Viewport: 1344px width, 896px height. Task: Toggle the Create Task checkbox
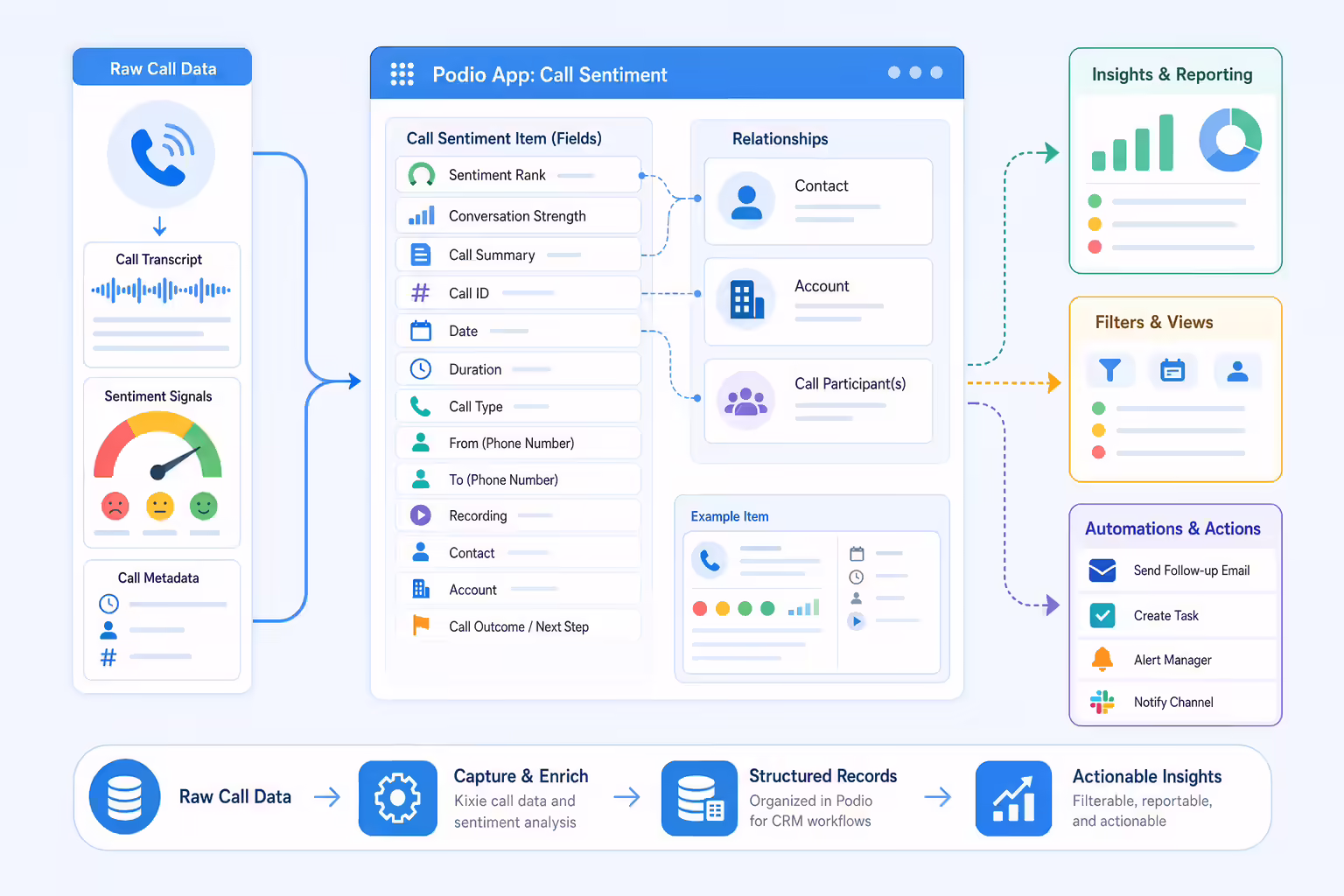tap(1102, 616)
